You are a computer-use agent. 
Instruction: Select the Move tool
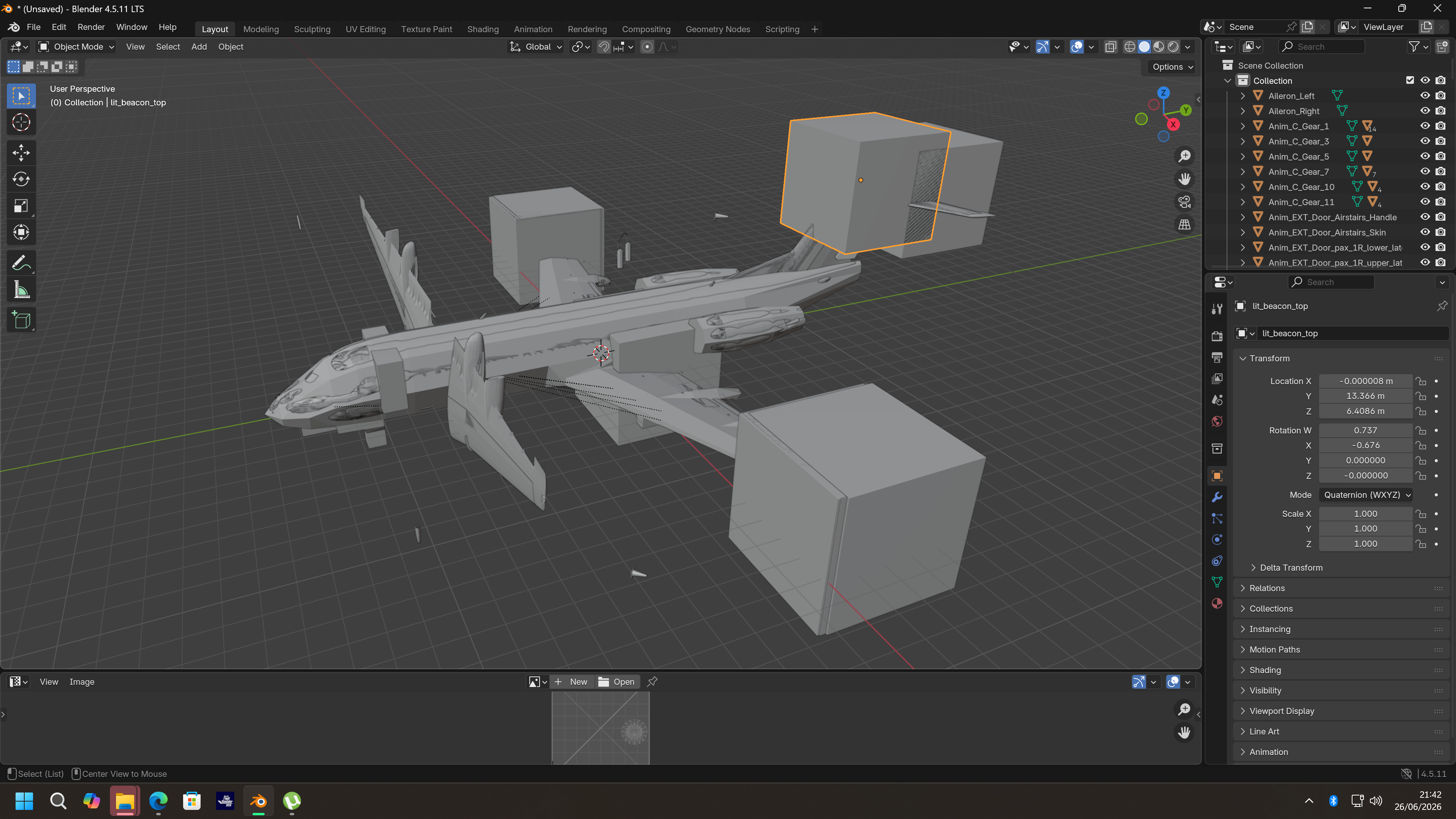[x=22, y=152]
